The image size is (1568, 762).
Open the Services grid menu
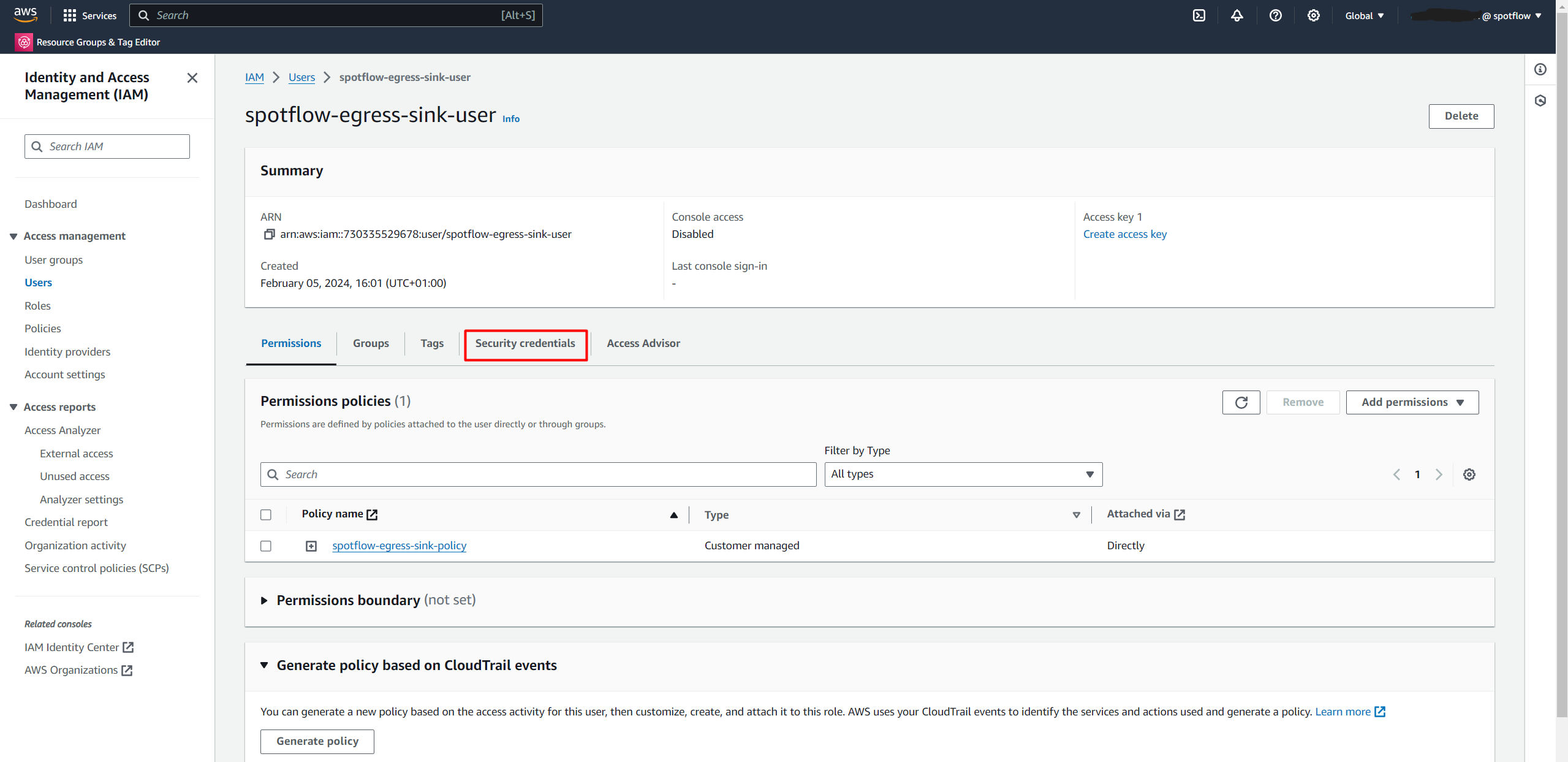tap(89, 15)
